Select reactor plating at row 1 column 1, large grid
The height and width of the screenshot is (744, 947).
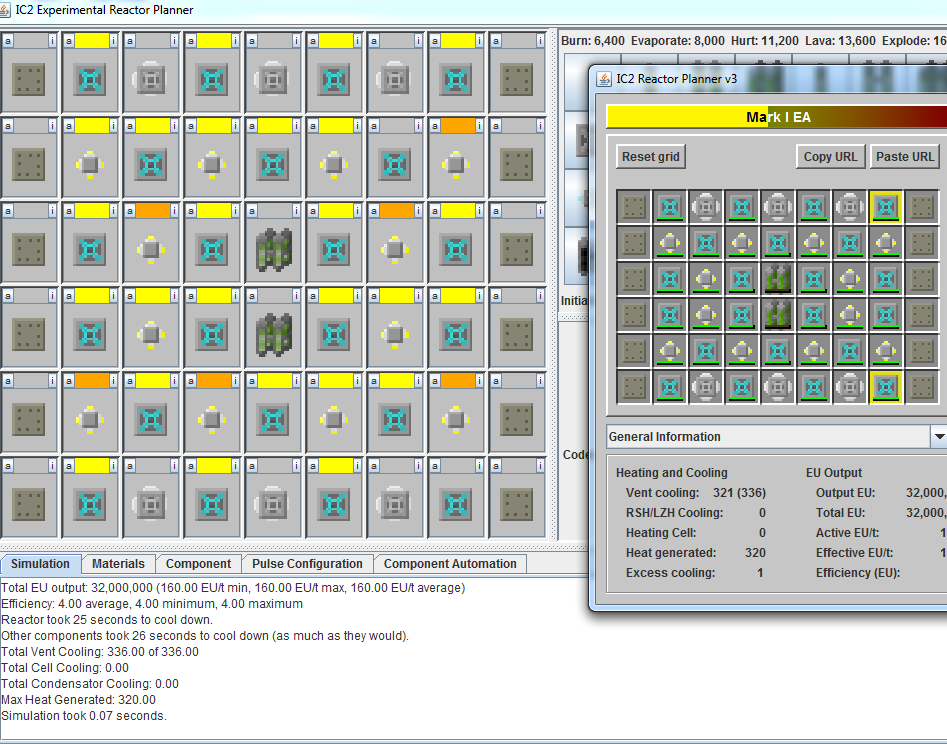(29, 79)
